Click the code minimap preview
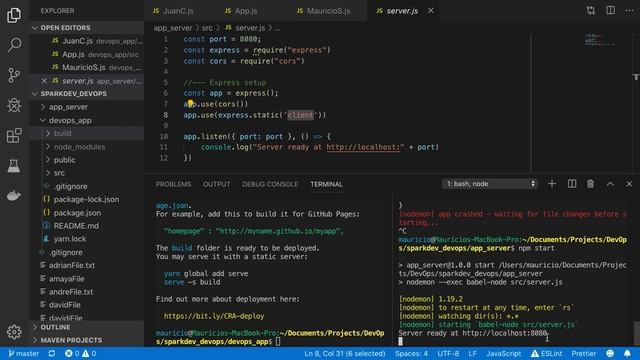 [x=600, y=40]
